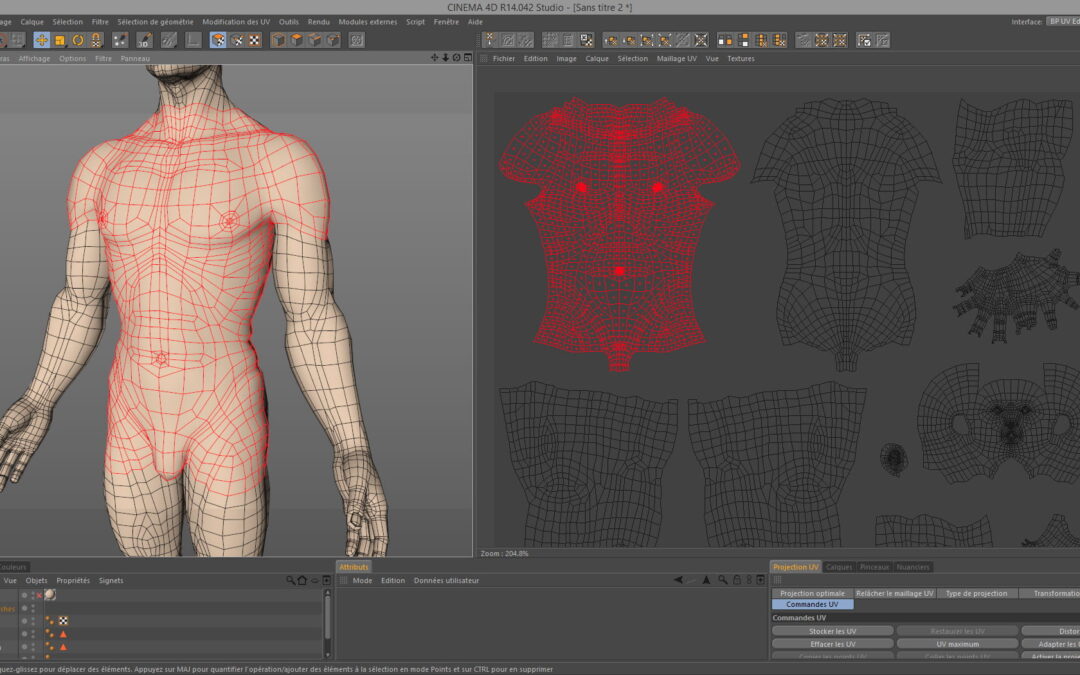Select the Move tool in the toolbar
This screenshot has height=675, width=1080.
point(41,40)
